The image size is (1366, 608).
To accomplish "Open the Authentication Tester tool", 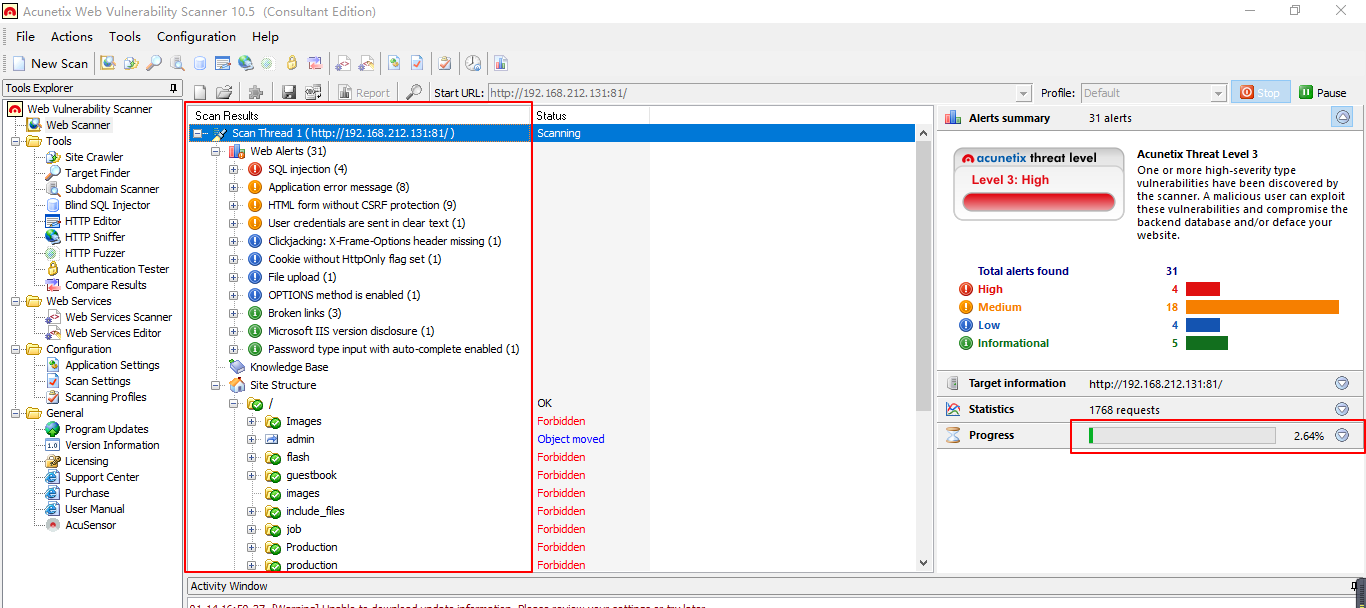I will 115,269.
